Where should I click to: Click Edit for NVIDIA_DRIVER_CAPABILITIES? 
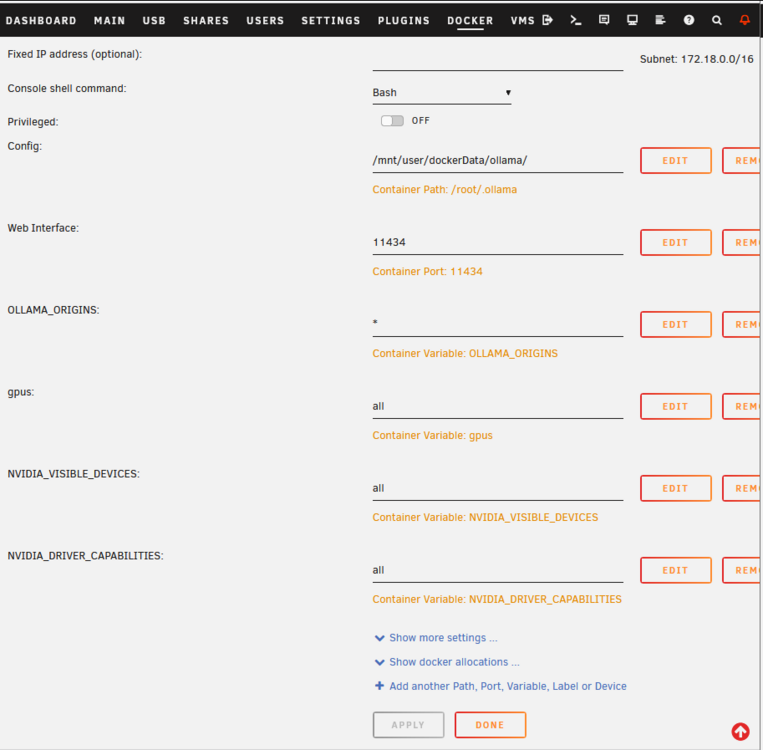(675, 570)
